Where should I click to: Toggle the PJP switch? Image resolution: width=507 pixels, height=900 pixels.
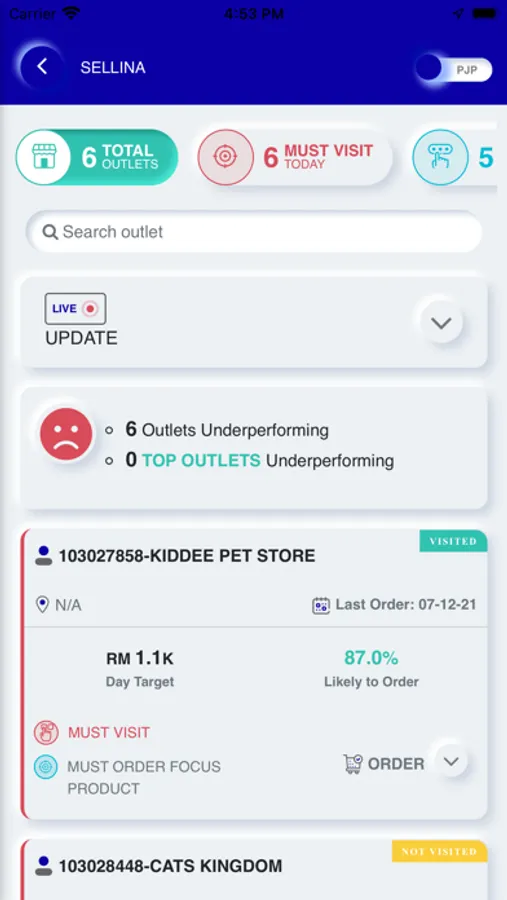(x=454, y=69)
